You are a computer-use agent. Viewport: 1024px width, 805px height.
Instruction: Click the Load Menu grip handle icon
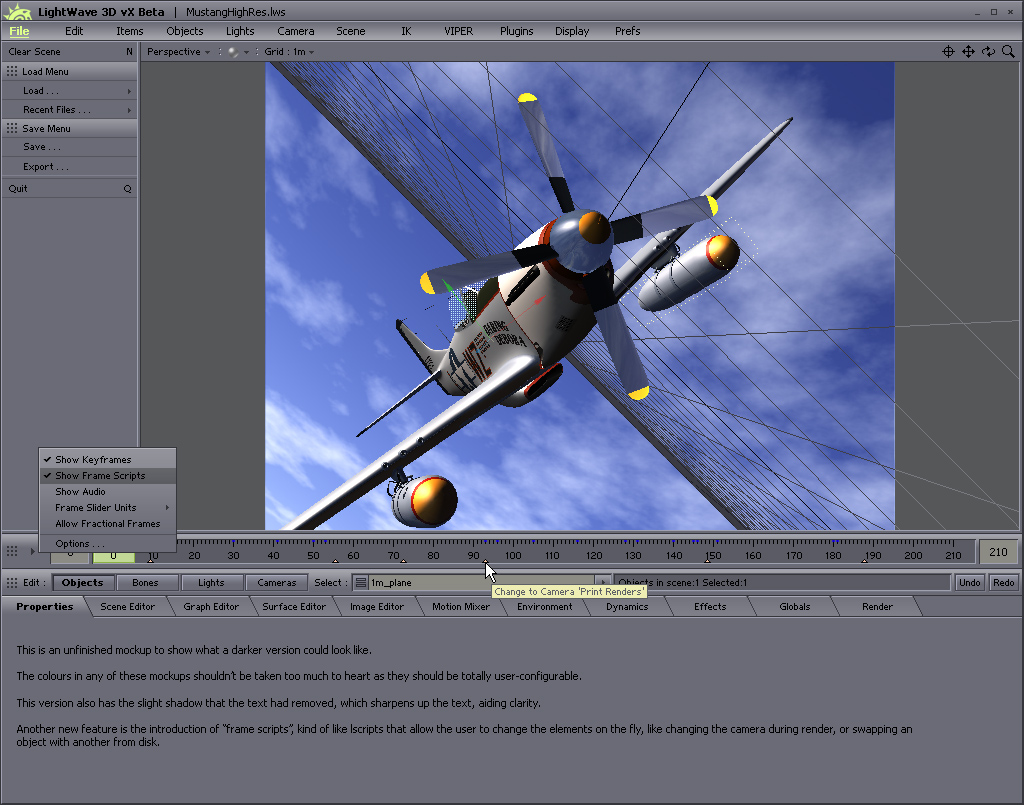[x=12, y=72]
